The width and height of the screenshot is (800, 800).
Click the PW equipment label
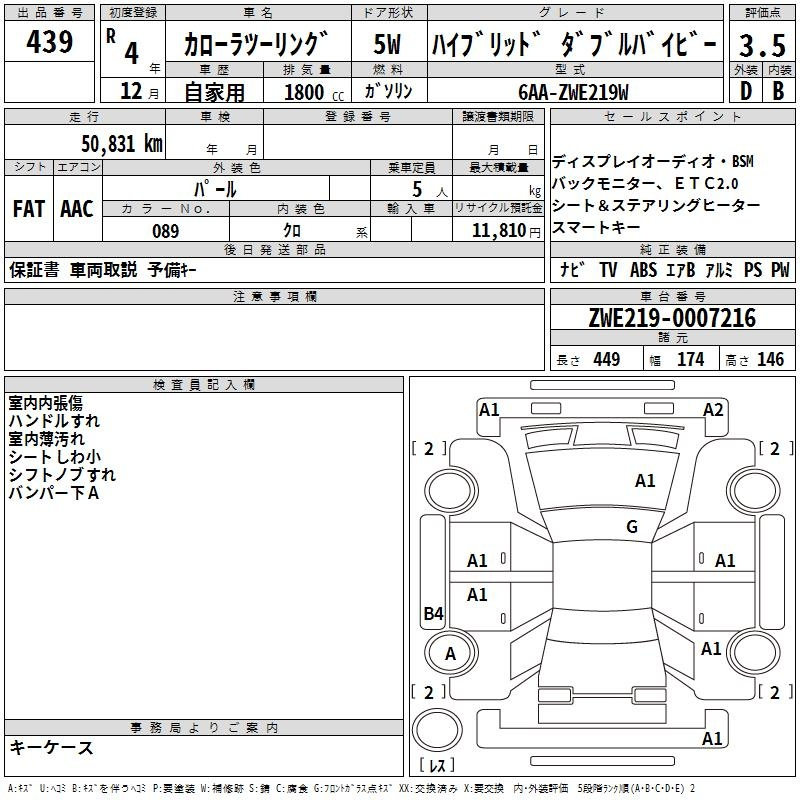tap(780, 270)
